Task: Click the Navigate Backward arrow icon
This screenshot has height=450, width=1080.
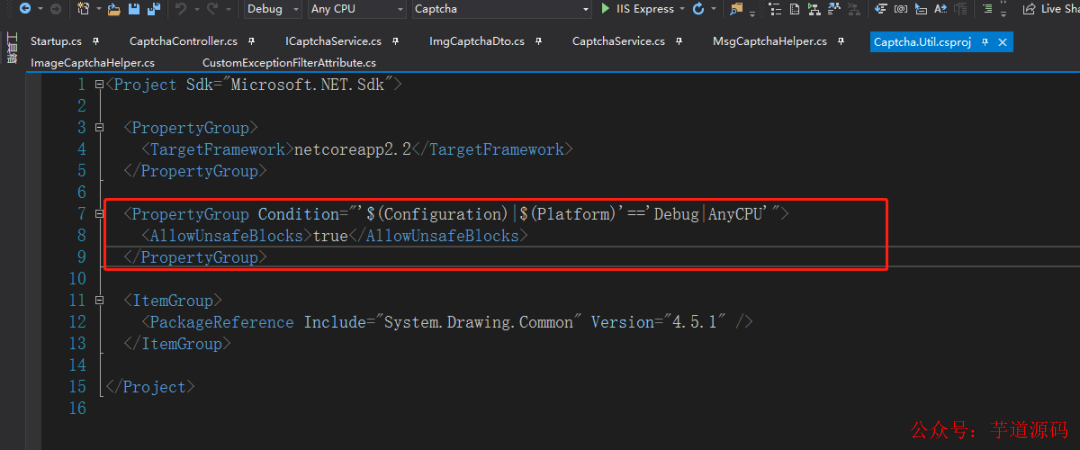Action: click(25, 9)
